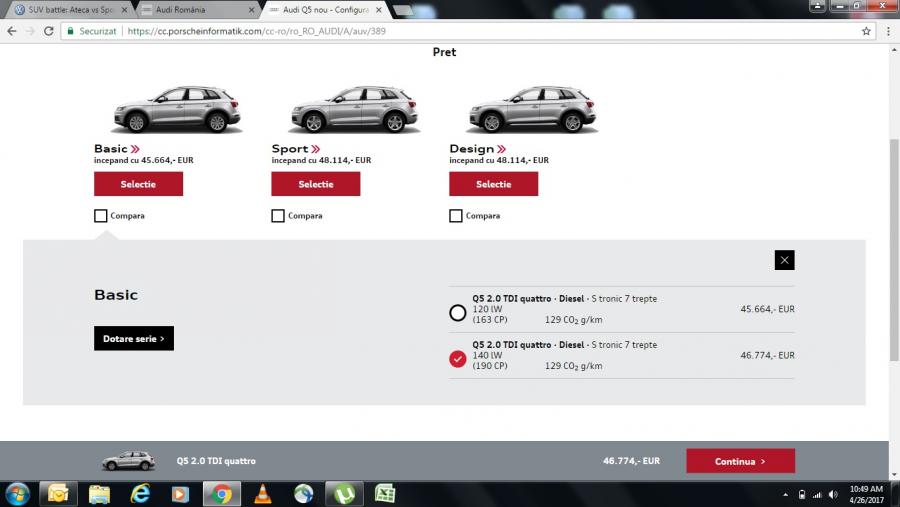The height and width of the screenshot is (507, 900).
Task: Open uTorrent from the taskbar
Action: click(344, 493)
